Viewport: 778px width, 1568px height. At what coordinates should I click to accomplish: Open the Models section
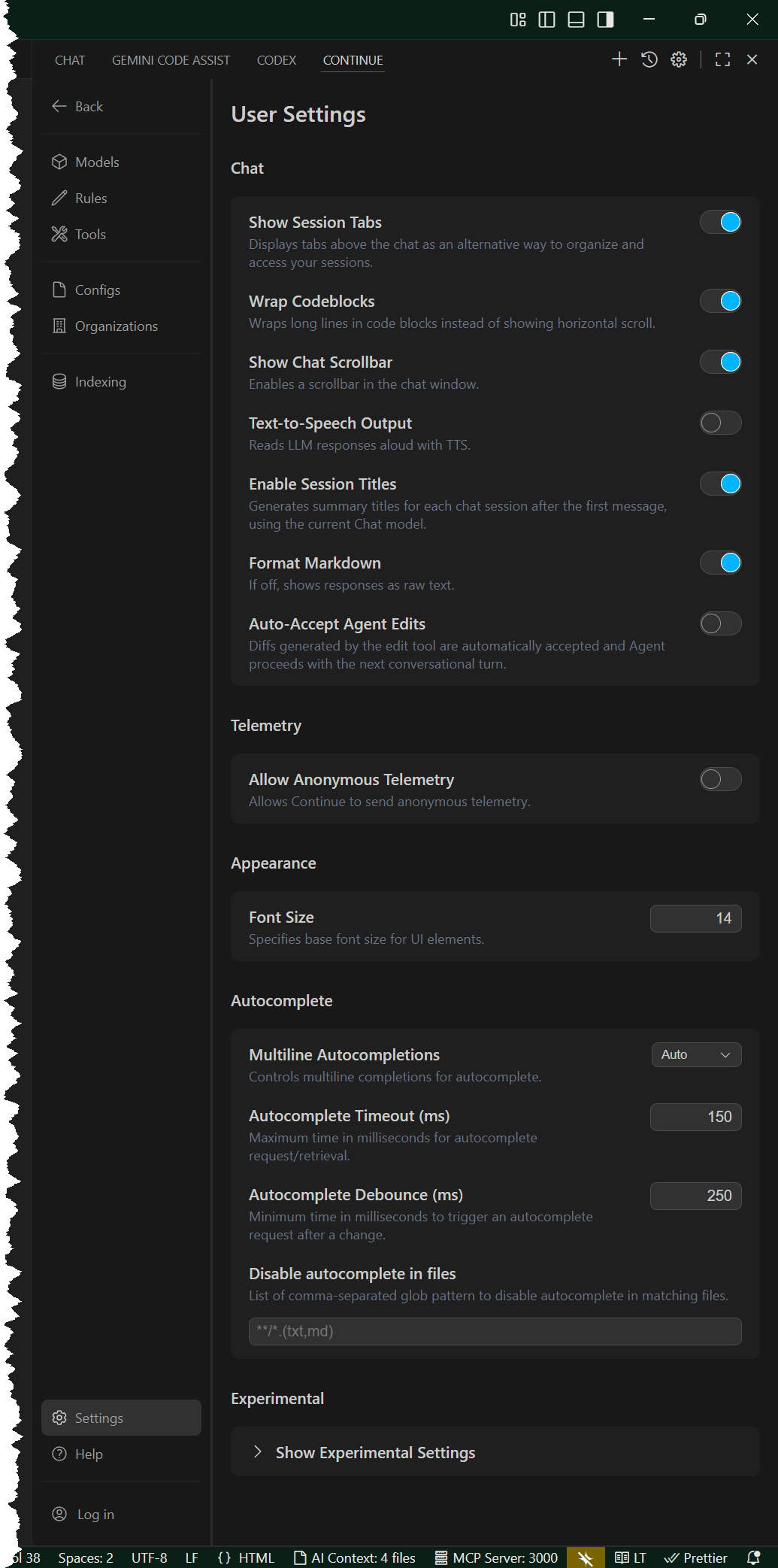[96, 162]
